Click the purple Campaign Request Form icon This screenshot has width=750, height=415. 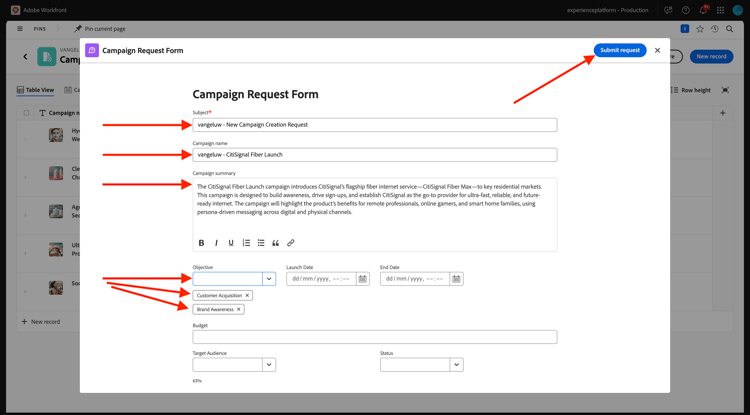pyautogui.click(x=92, y=50)
